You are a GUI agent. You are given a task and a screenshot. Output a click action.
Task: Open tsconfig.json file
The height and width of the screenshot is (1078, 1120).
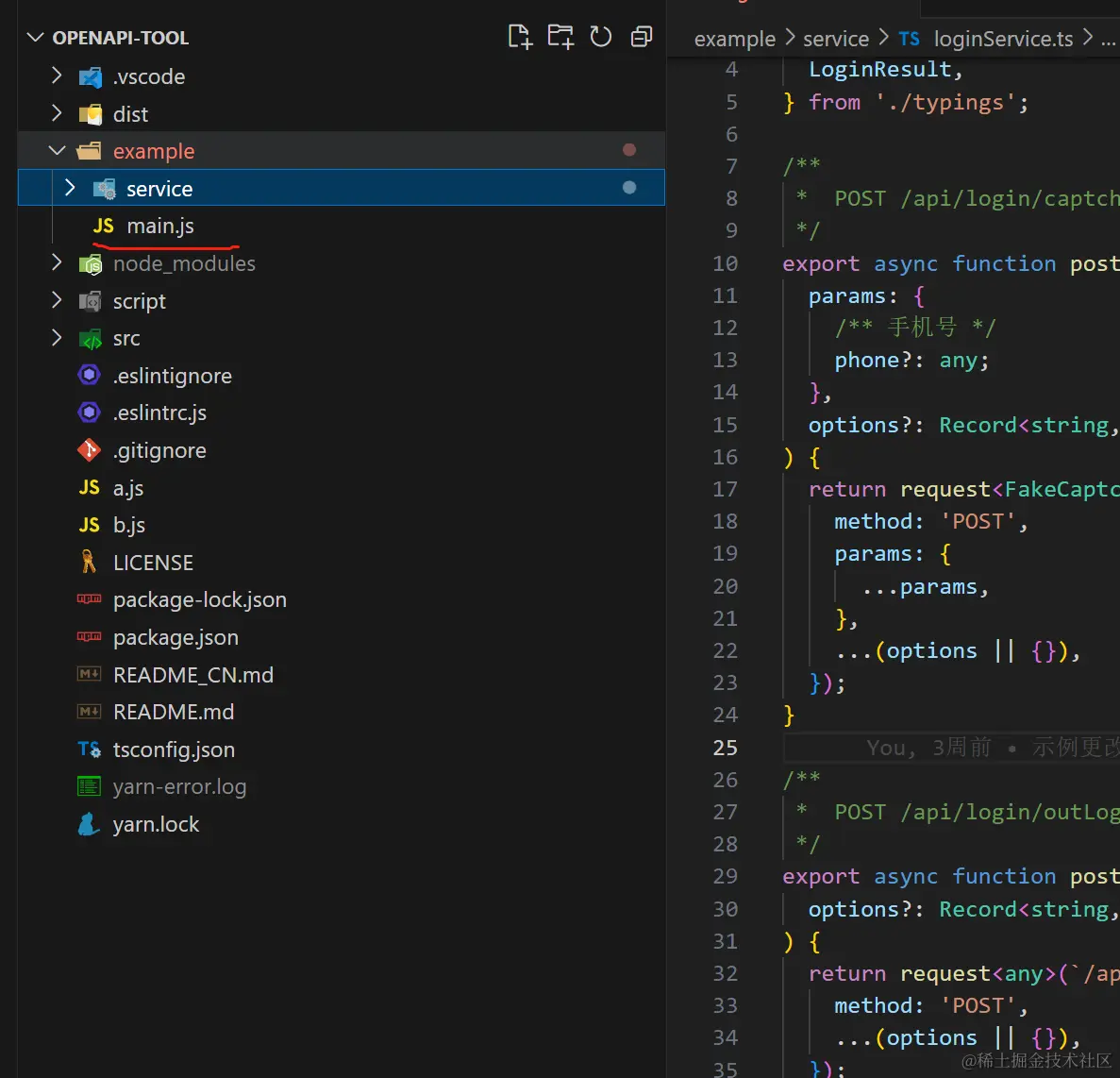(174, 750)
